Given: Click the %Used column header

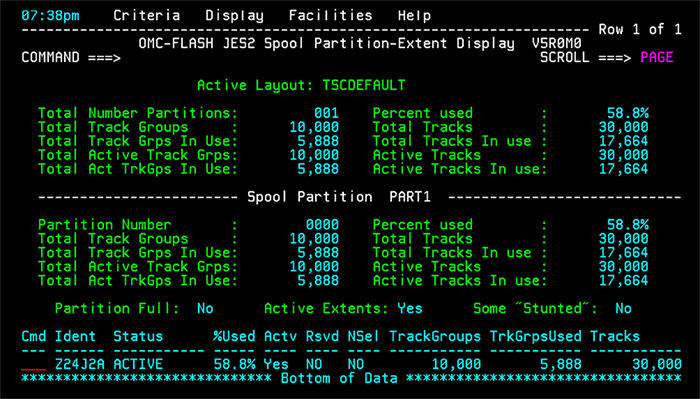Looking at the screenshot, I should [234, 337].
